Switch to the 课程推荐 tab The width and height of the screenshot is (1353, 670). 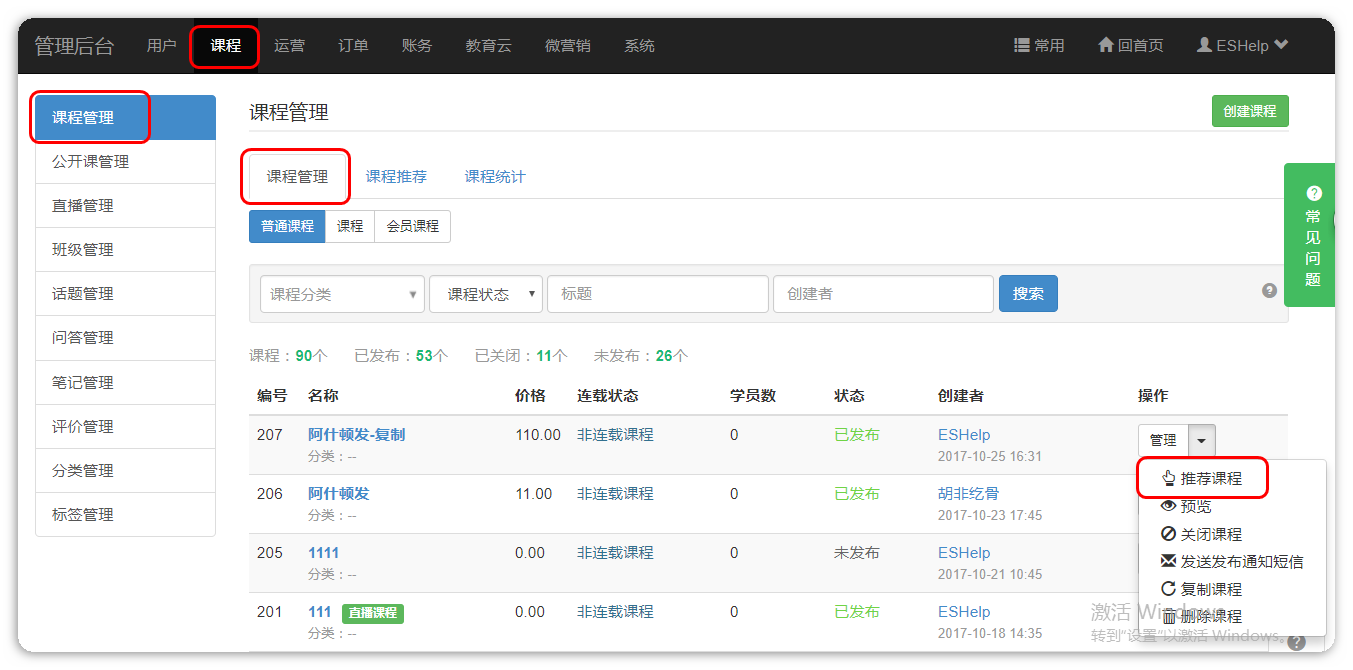click(x=396, y=177)
